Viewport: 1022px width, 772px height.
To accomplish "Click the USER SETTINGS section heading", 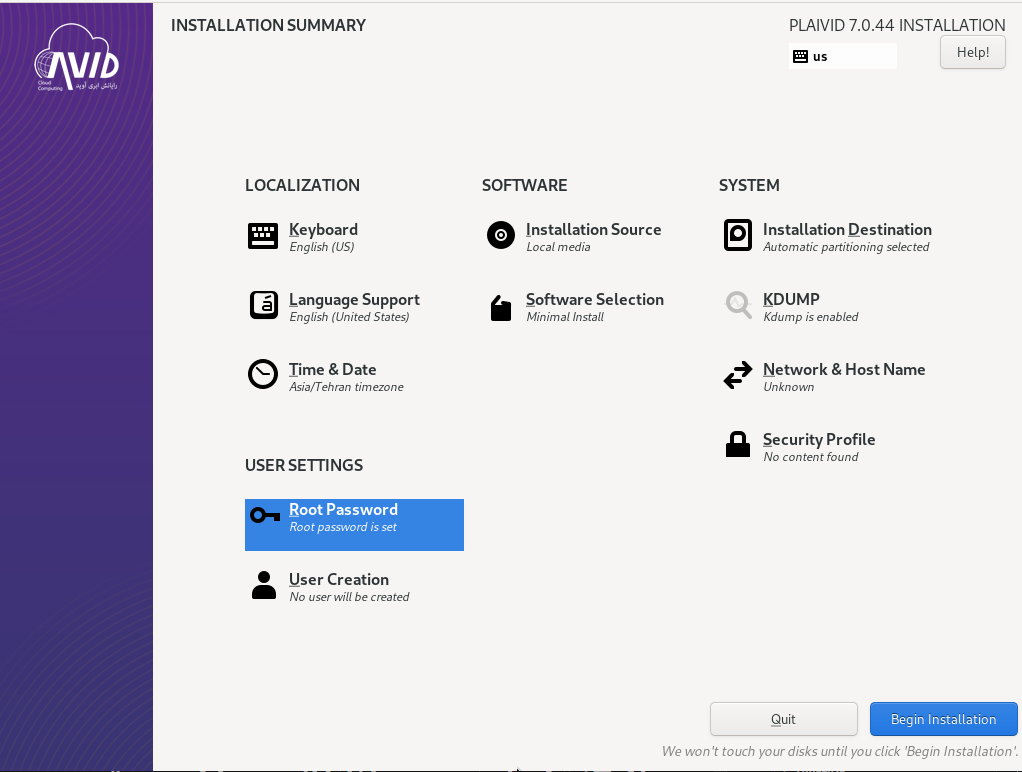I will (304, 465).
